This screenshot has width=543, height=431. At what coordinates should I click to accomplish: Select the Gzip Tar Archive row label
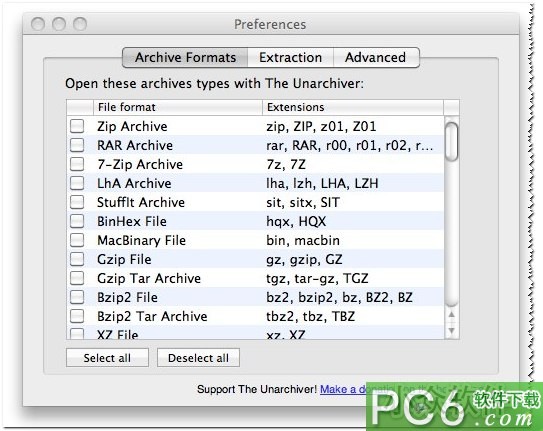tap(149, 278)
